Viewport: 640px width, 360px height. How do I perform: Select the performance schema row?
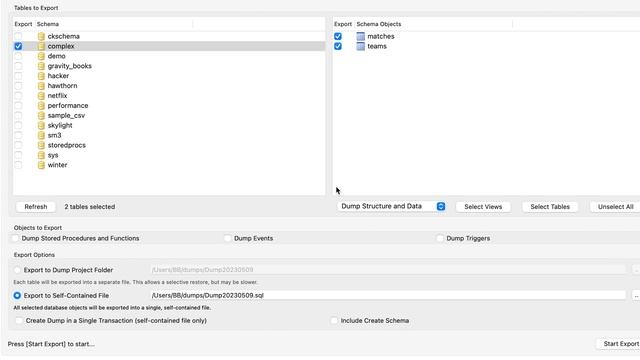click(169, 105)
